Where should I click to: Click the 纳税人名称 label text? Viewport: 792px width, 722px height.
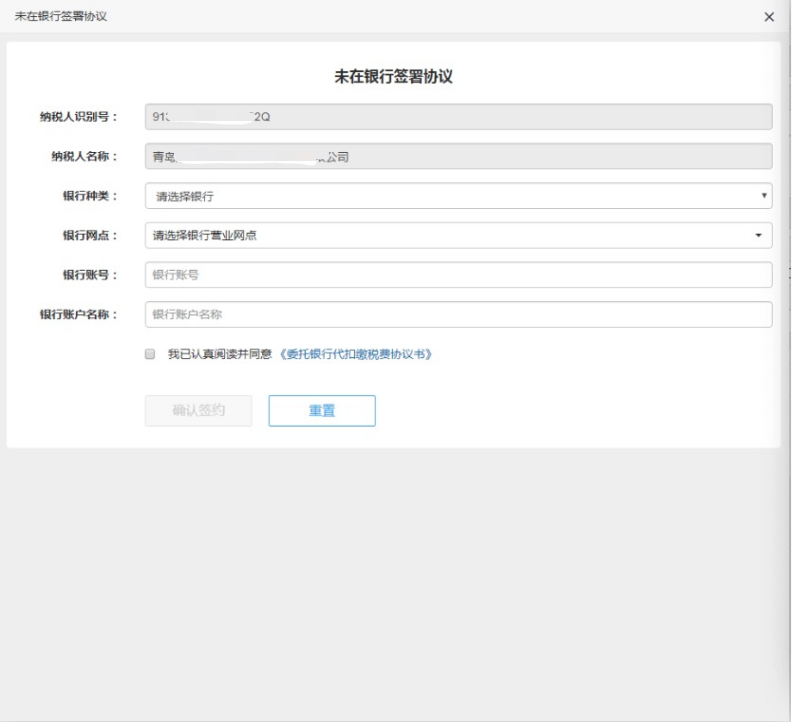[85, 157]
